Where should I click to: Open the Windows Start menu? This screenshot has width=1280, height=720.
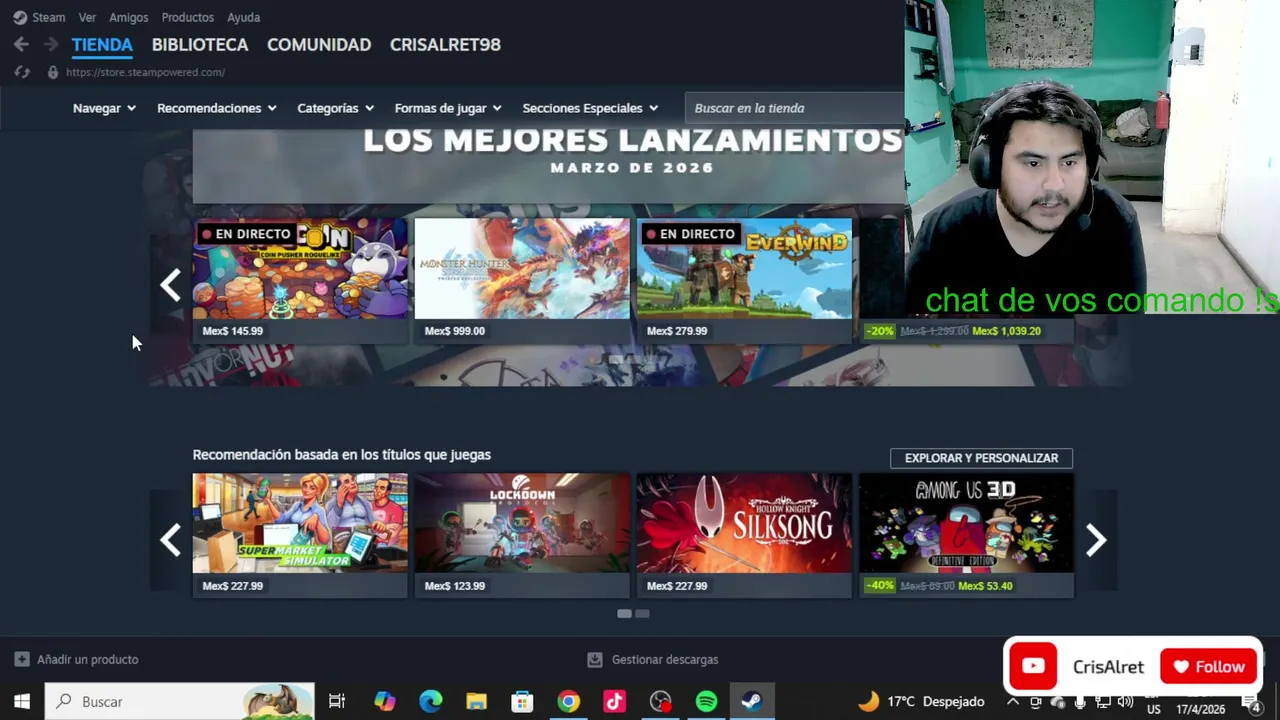click(22, 701)
